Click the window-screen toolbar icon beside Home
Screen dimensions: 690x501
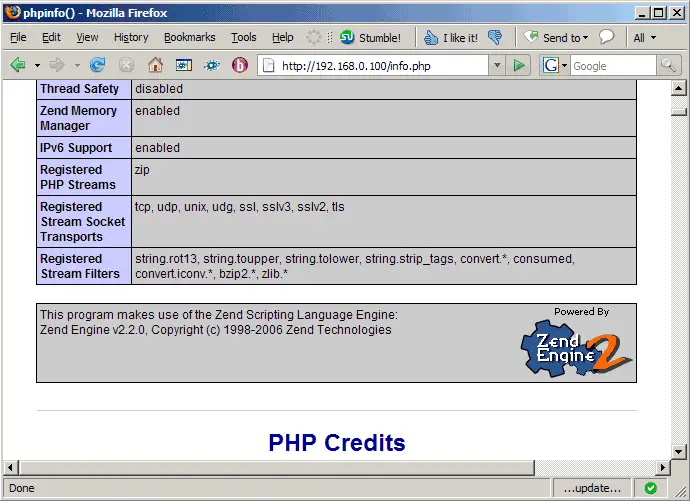[x=184, y=66]
